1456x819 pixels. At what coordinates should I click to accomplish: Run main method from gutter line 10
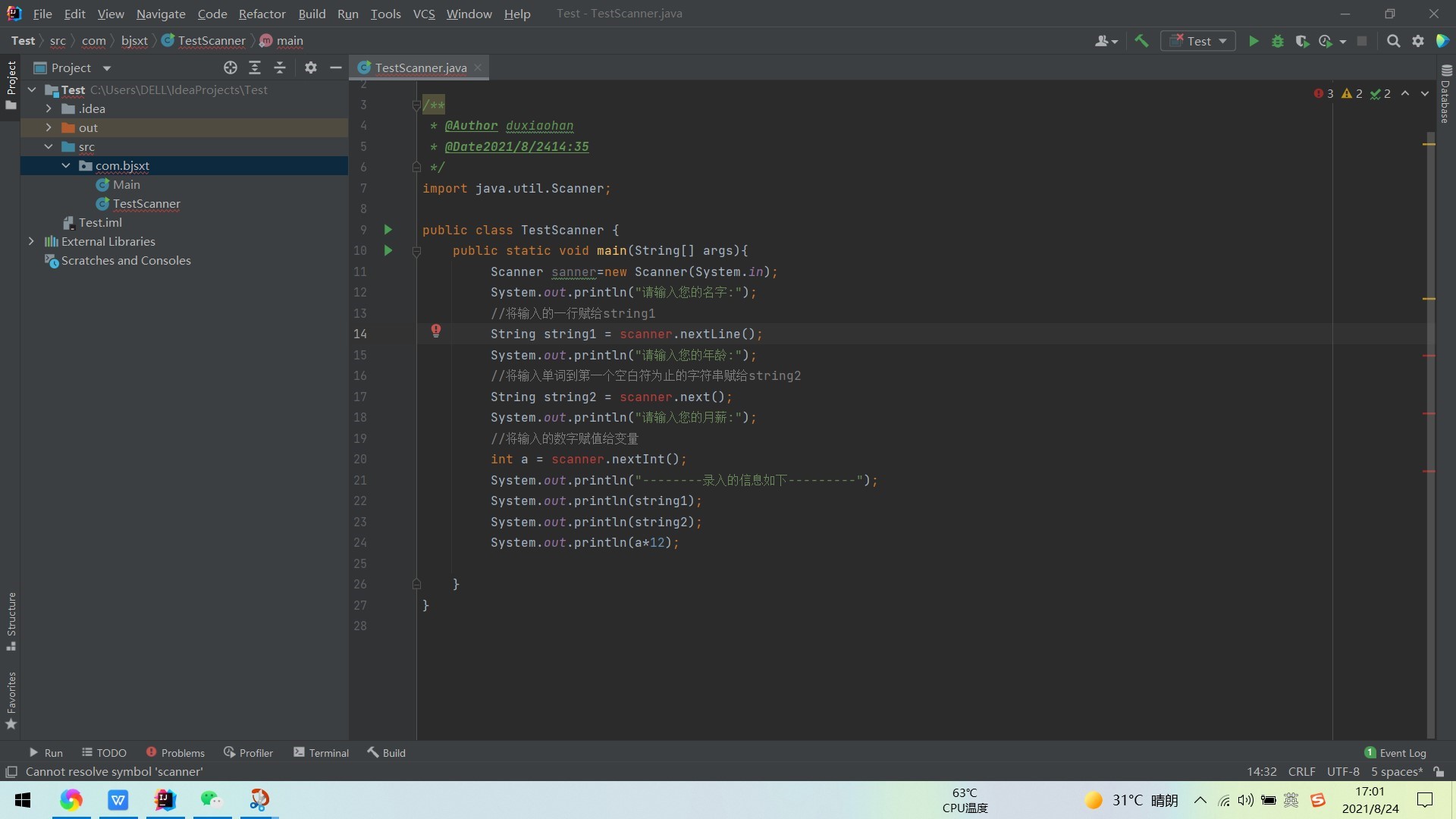388,250
